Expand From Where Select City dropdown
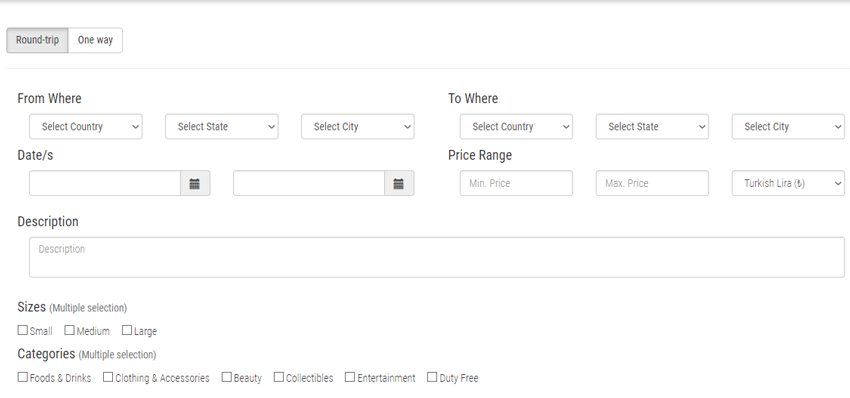This screenshot has width=850, height=398. (x=358, y=126)
